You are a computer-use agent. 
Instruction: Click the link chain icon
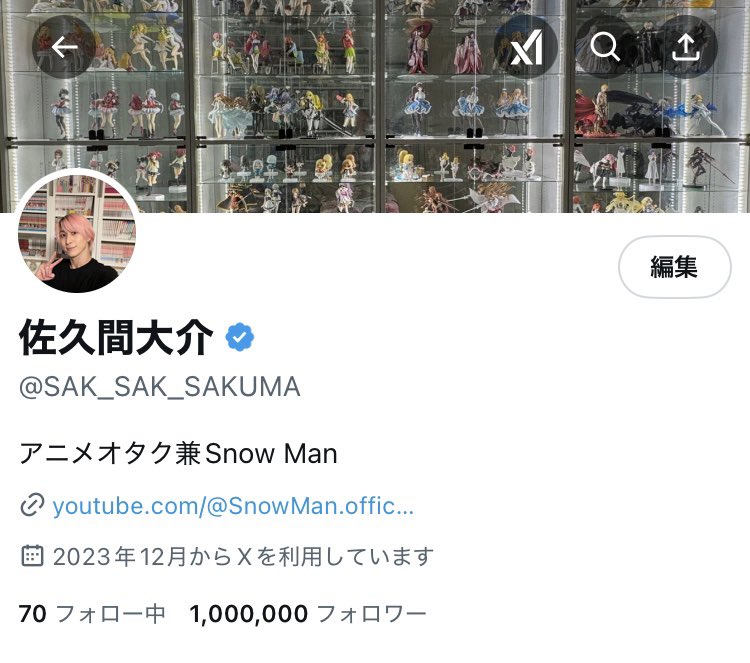pos(32,505)
